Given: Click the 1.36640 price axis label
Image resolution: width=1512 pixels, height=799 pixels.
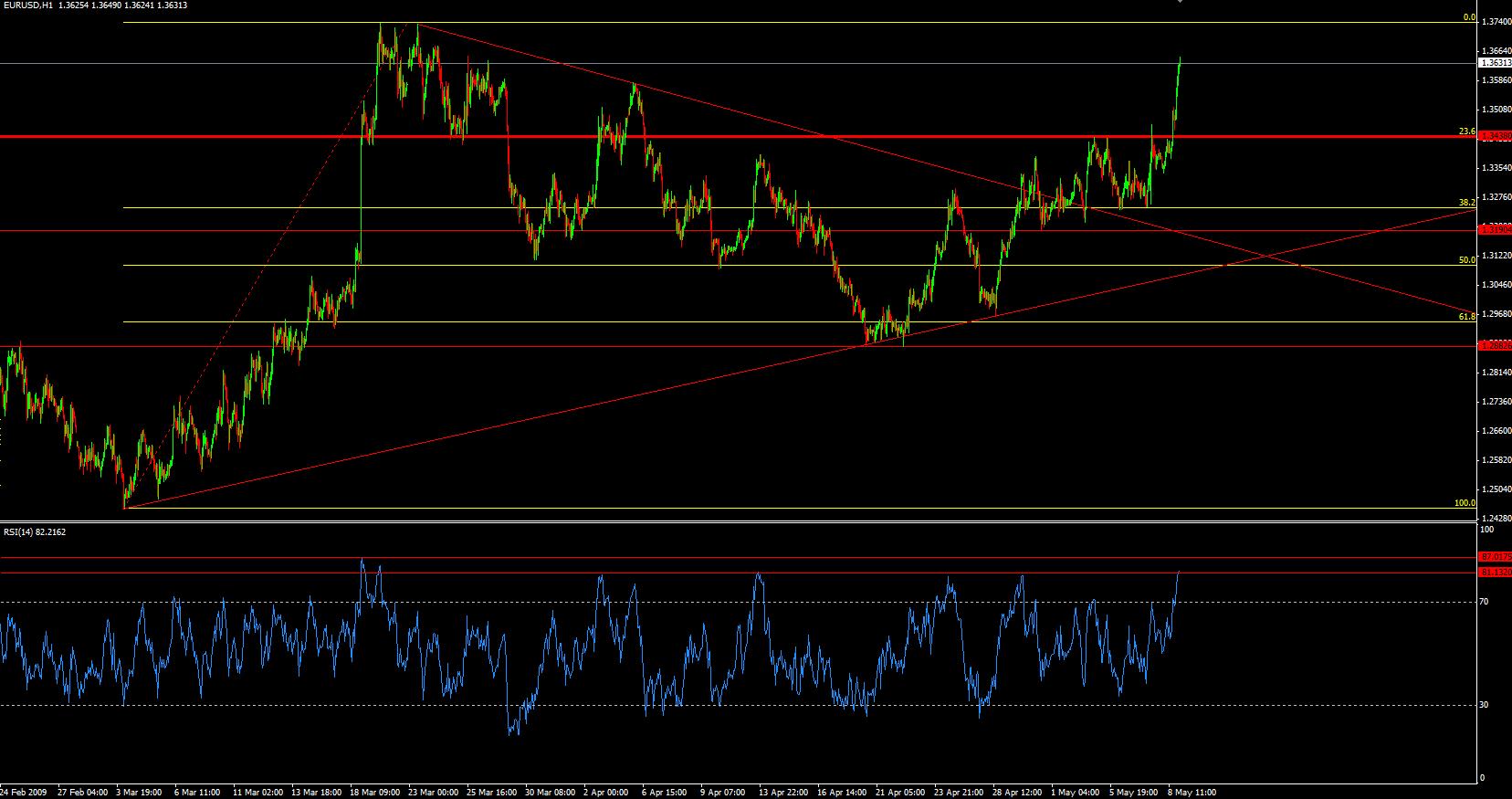Looking at the screenshot, I should tap(1496, 50).
